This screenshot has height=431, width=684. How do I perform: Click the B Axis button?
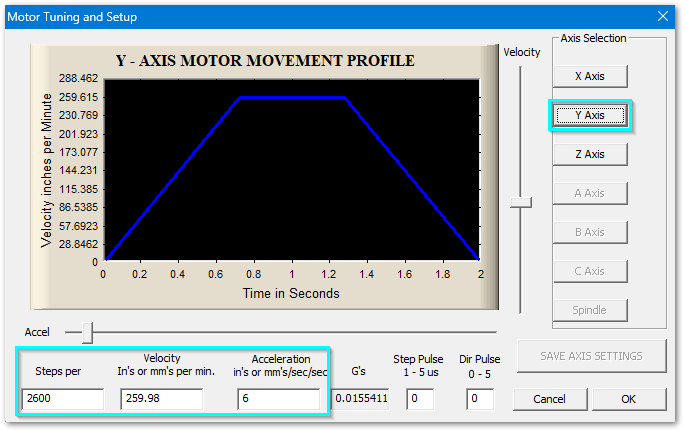[590, 232]
